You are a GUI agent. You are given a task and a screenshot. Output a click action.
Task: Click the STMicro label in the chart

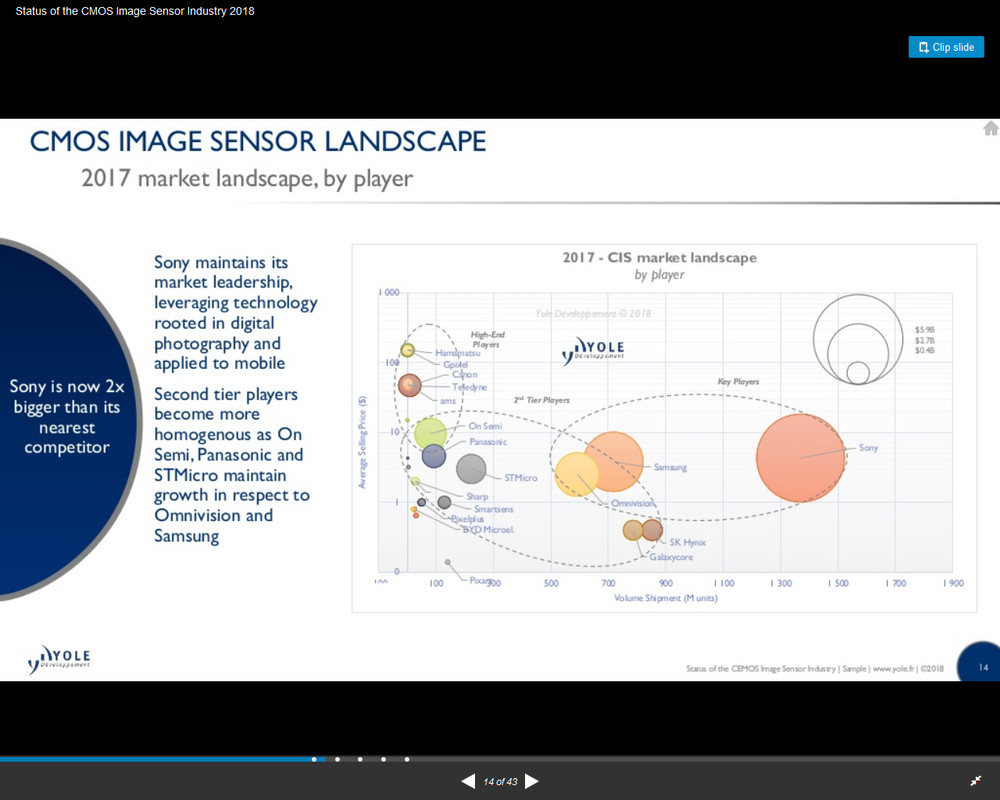(520, 477)
